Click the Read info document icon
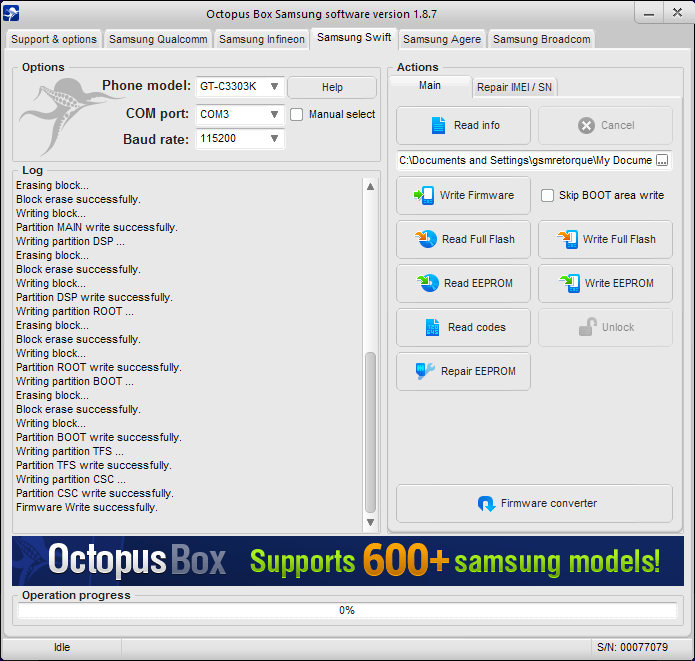695x661 pixels. (x=438, y=125)
